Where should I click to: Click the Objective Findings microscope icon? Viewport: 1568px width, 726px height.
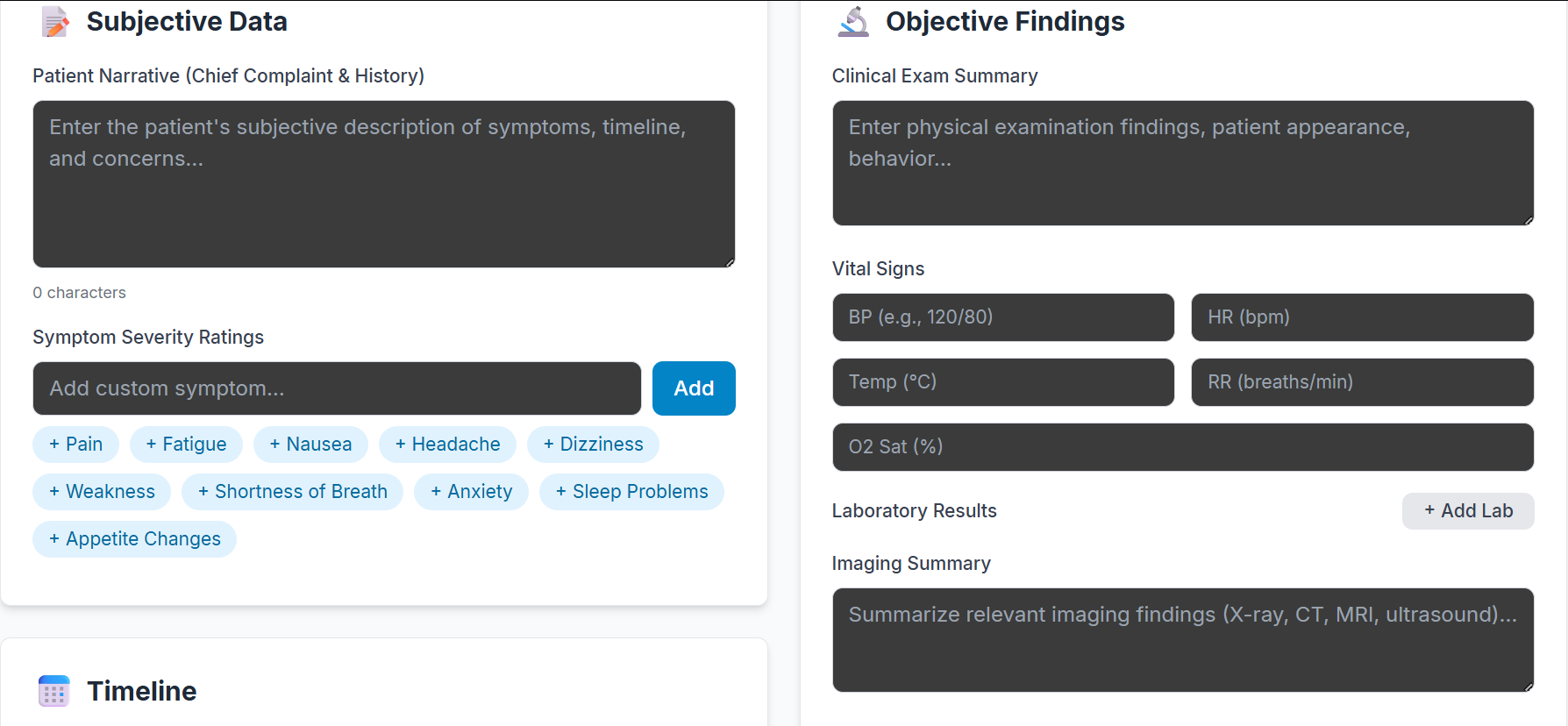point(853,22)
